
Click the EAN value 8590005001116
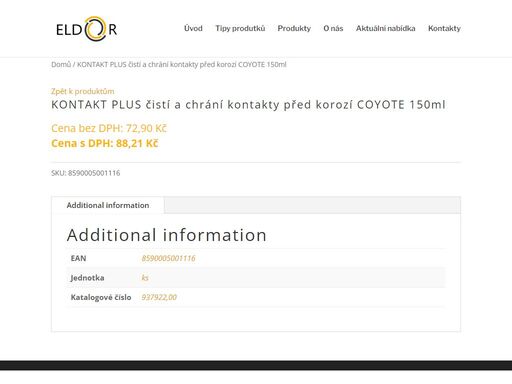(x=168, y=258)
